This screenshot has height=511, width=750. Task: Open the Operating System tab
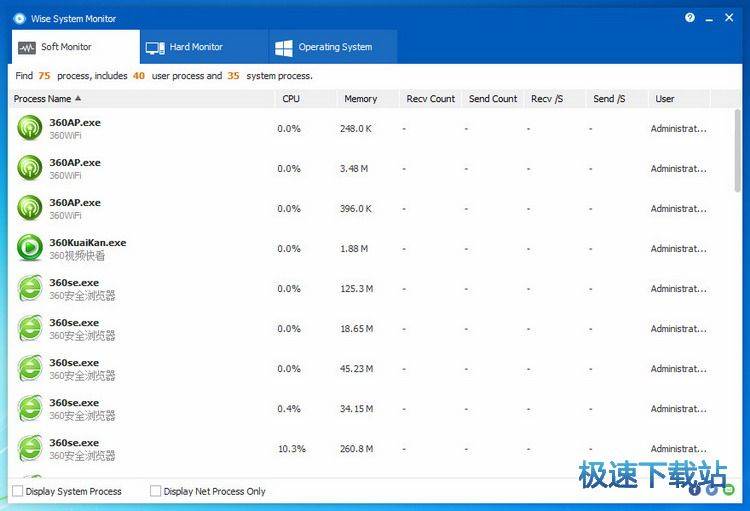(x=323, y=47)
